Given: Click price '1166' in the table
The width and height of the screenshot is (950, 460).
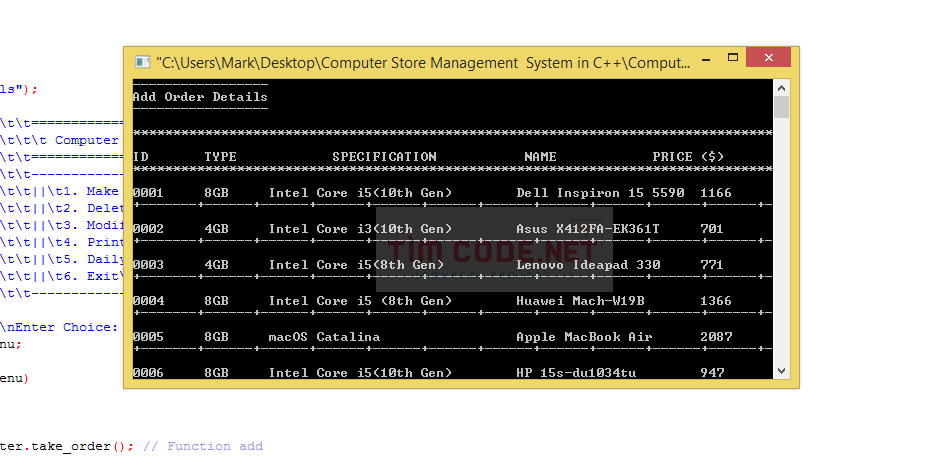Looking at the screenshot, I should pos(716,193).
